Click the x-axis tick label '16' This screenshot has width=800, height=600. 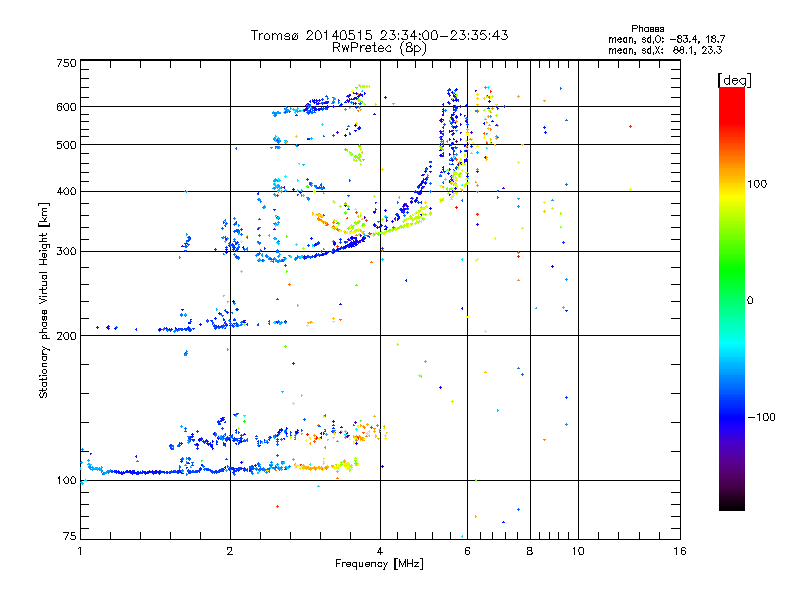tap(680, 551)
